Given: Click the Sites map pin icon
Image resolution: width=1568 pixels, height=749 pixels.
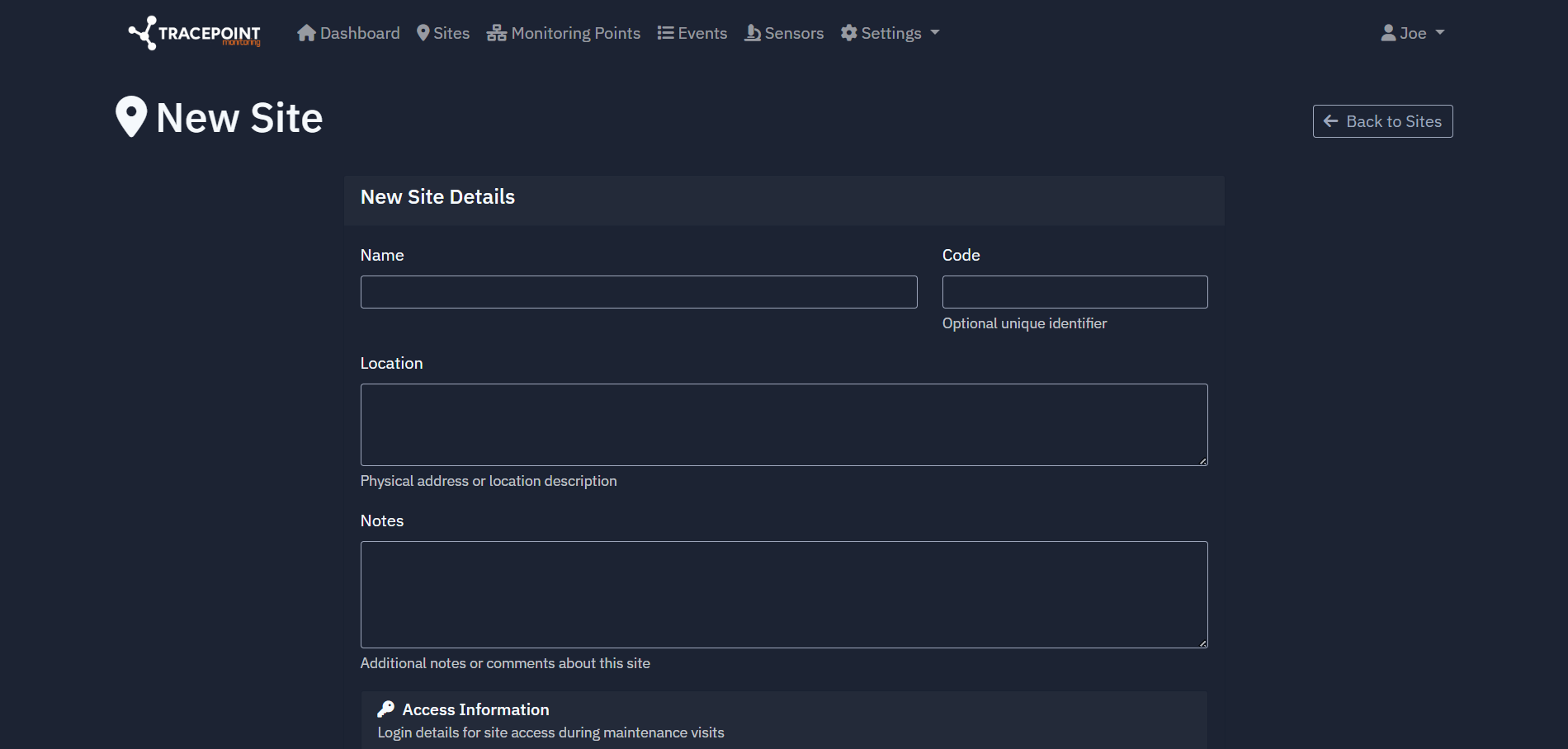Looking at the screenshot, I should (423, 32).
